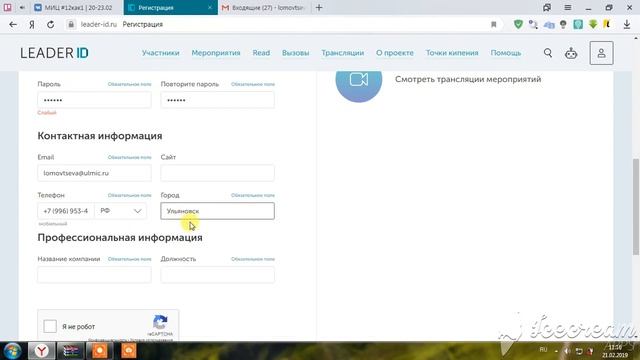Click the Повторите пароль field

[218, 100]
